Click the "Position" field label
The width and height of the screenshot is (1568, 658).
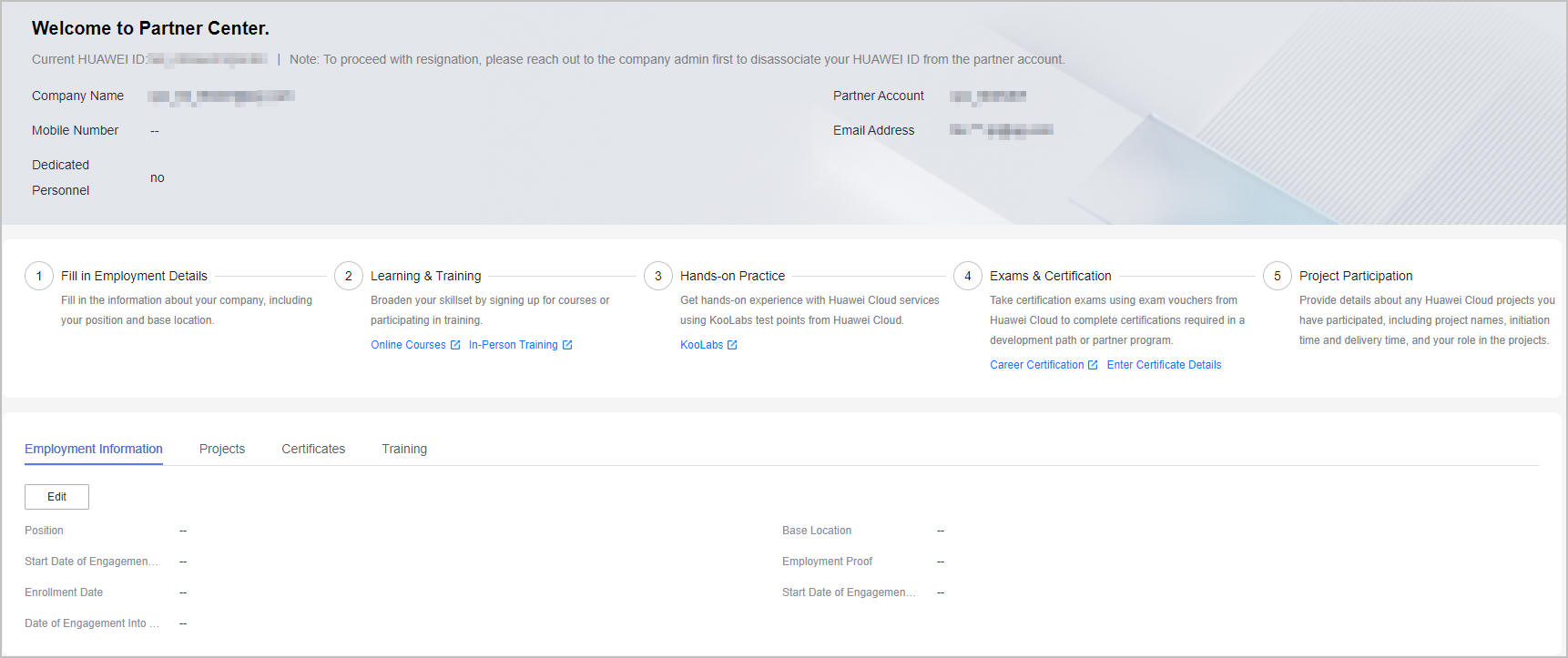[44, 531]
